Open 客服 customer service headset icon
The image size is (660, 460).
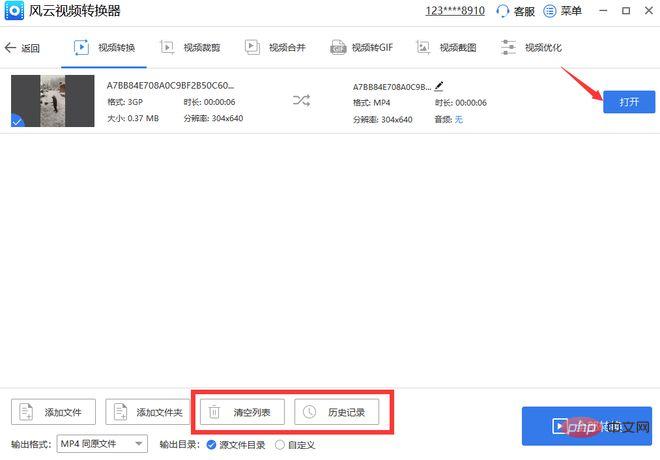tap(502, 11)
